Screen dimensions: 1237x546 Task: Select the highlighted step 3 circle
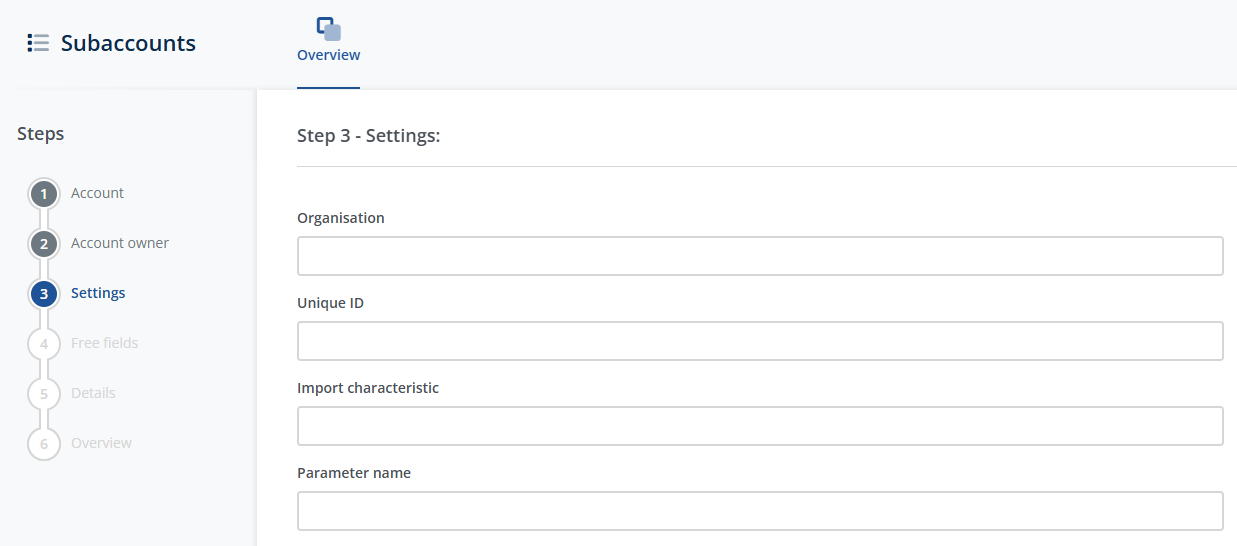[44, 294]
